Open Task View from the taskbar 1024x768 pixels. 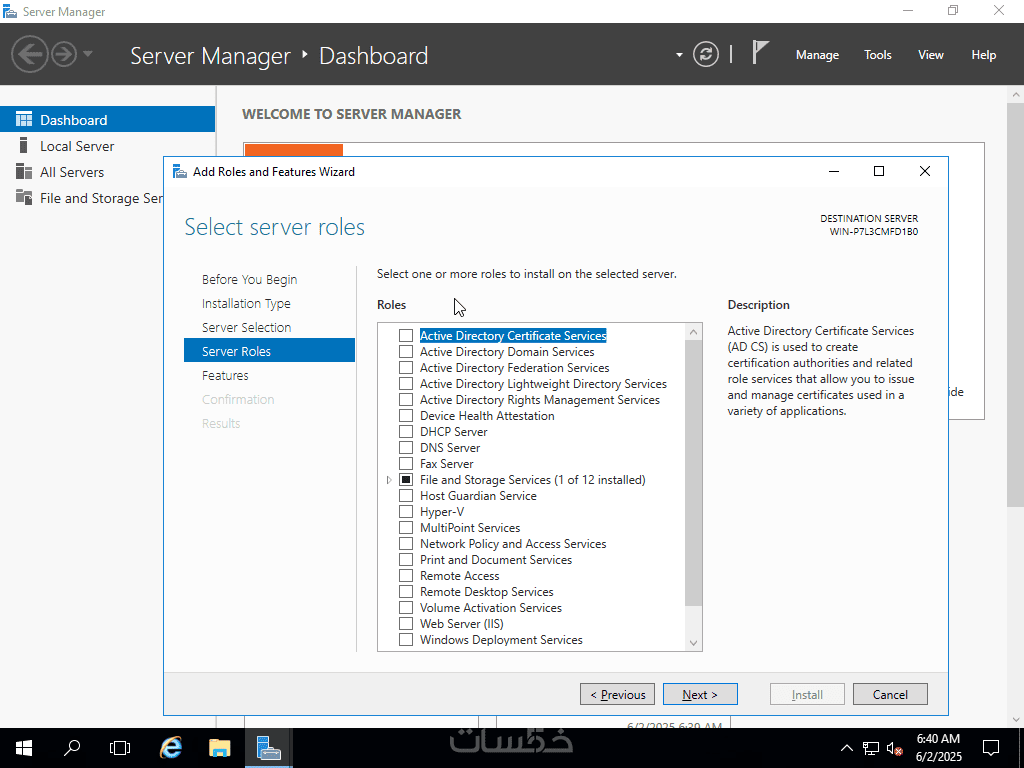(x=120, y=748)
